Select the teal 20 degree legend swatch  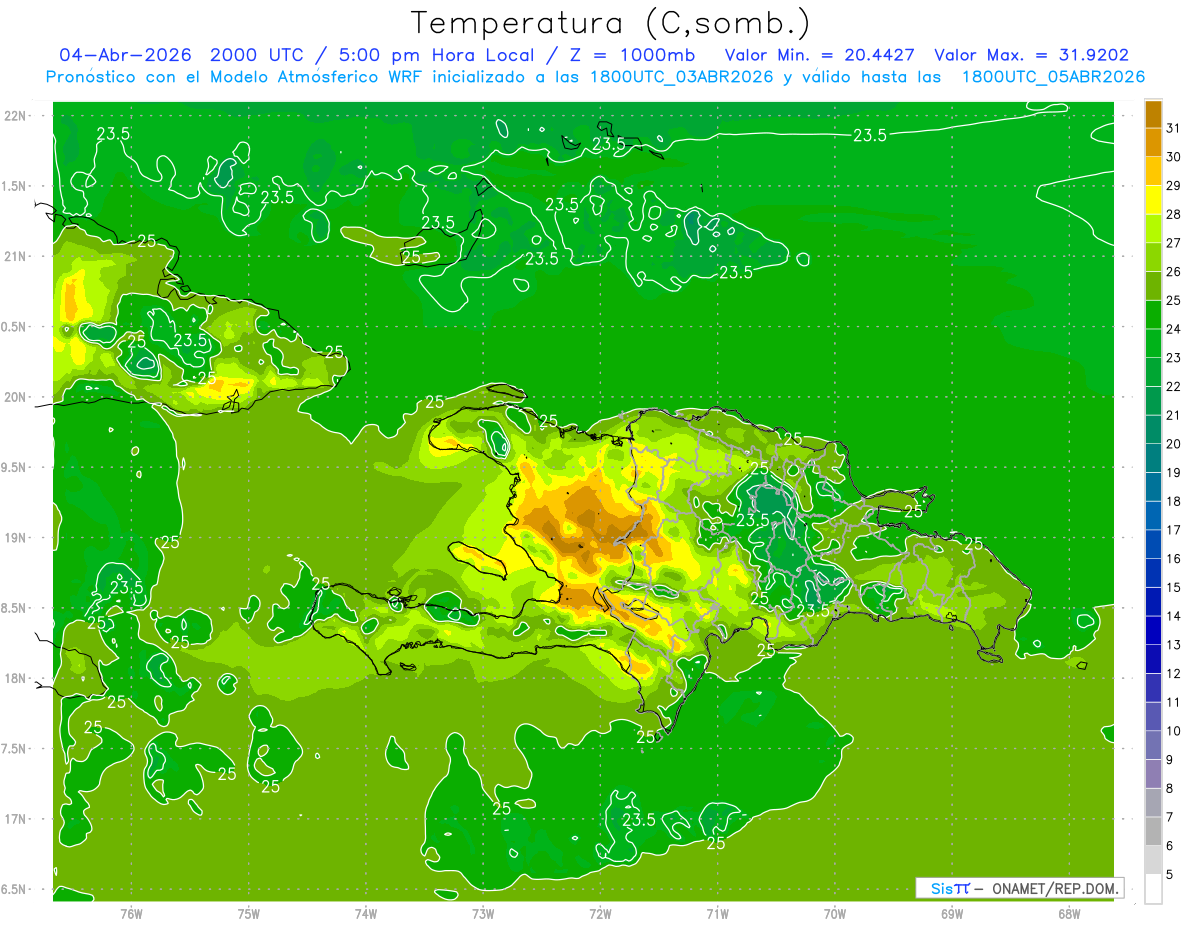[x=1153, y=430]
